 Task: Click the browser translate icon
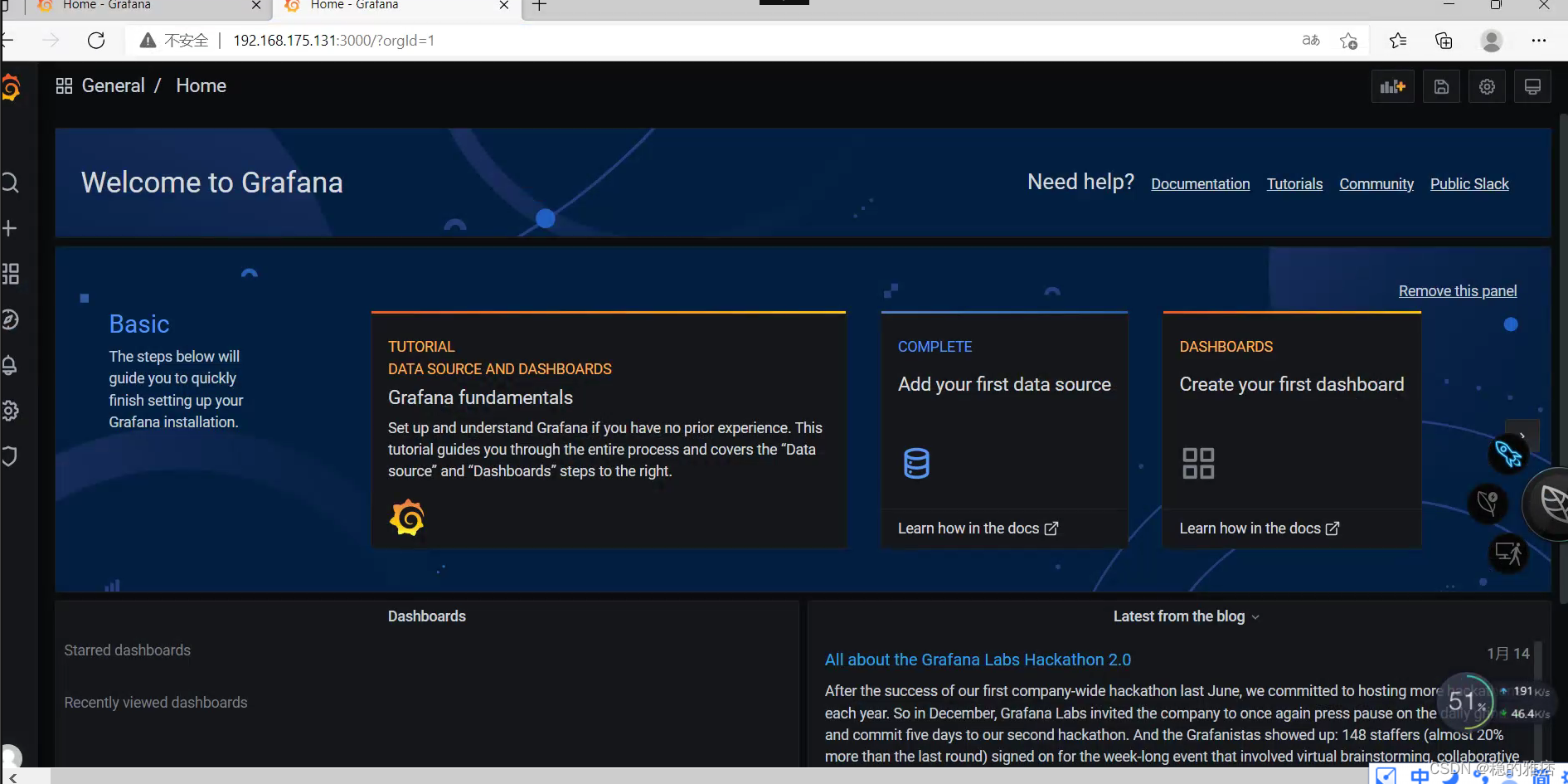[x=1311, y=41]
